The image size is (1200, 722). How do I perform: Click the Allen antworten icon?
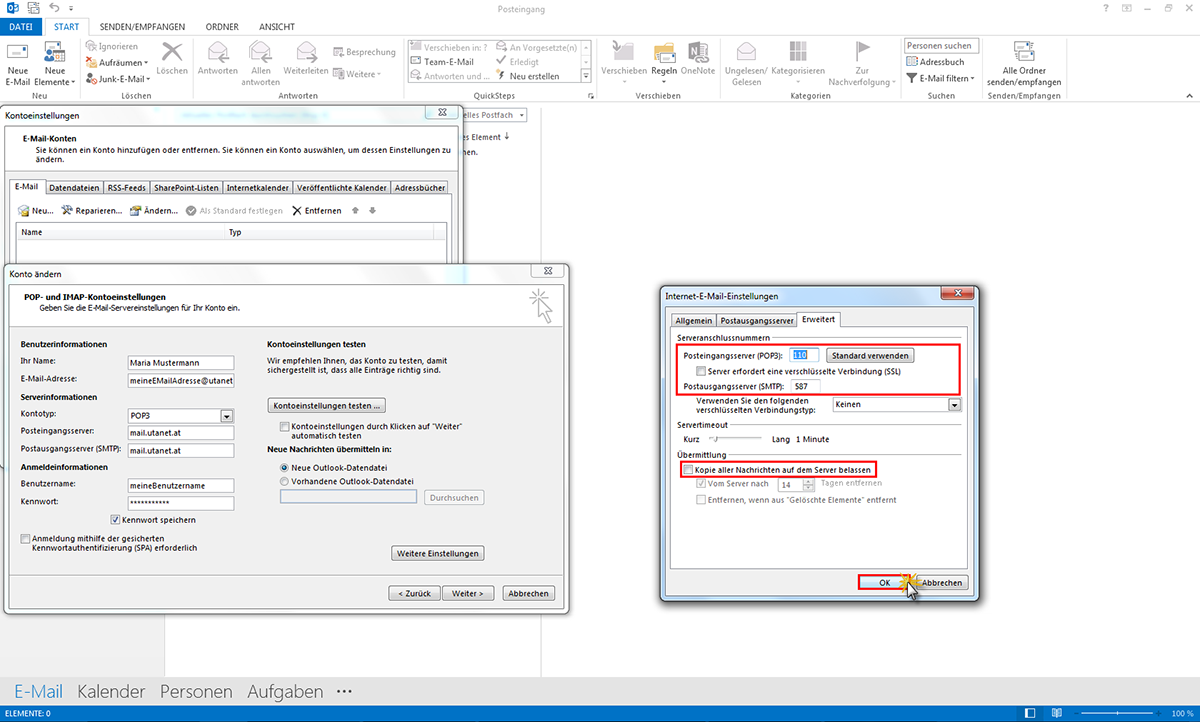coord(261,52)
